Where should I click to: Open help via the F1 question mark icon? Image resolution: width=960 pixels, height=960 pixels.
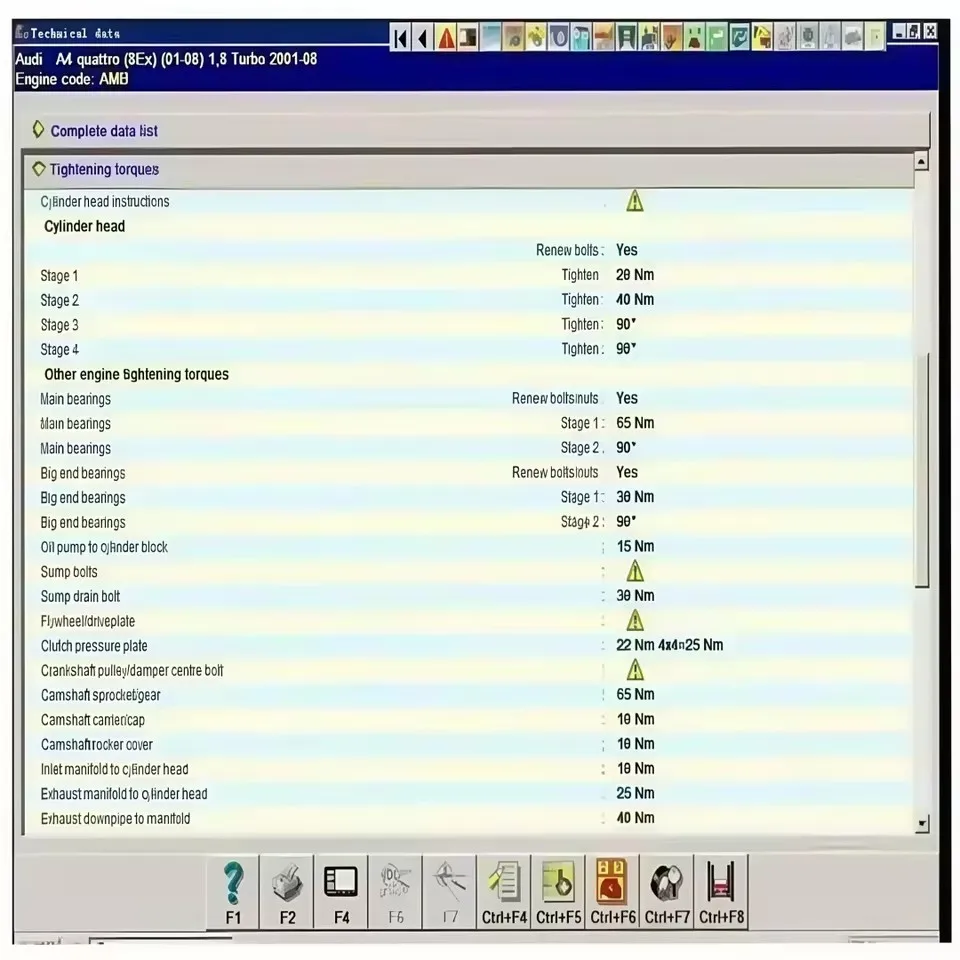[234, 890]
